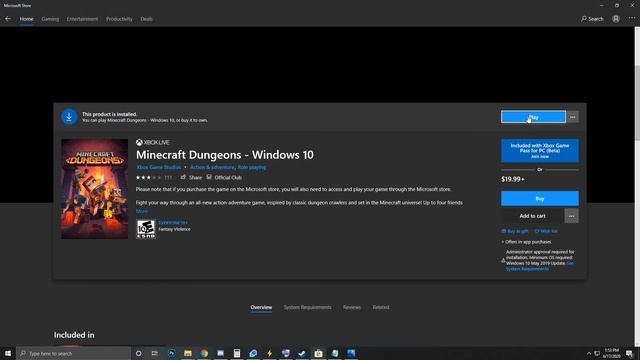Open the user account profile icon
The width and height of the screenshot is (640, 360).
pyautogui.click(x=616, y=19)
